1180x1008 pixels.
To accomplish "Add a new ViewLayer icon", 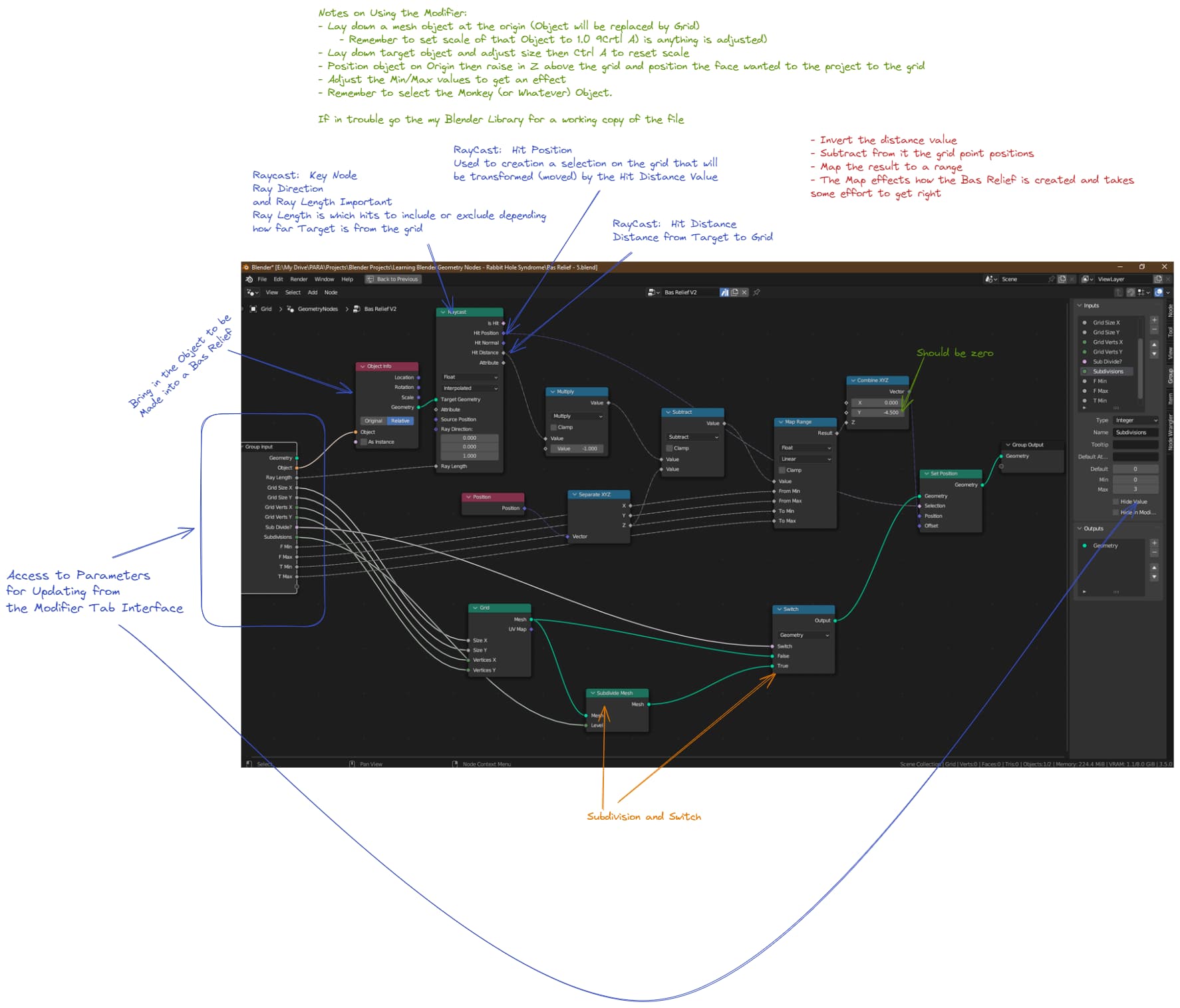I will pyautogui.click(x=1158, y=279).
